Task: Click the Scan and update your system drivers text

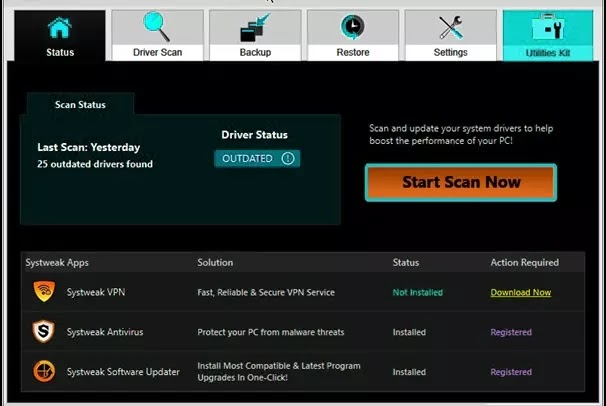Action: (461, 134)
